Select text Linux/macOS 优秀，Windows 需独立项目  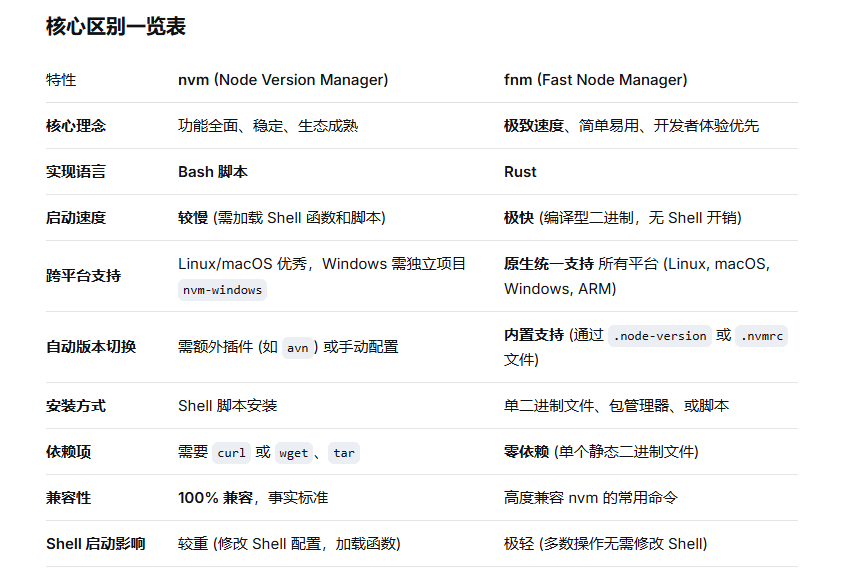coord(322,263)
